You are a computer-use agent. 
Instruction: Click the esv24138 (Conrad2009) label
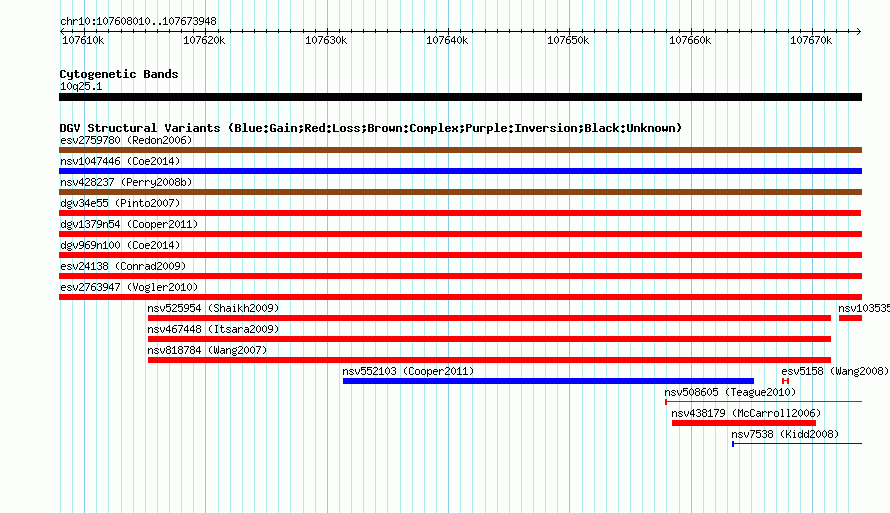(123, 266)
